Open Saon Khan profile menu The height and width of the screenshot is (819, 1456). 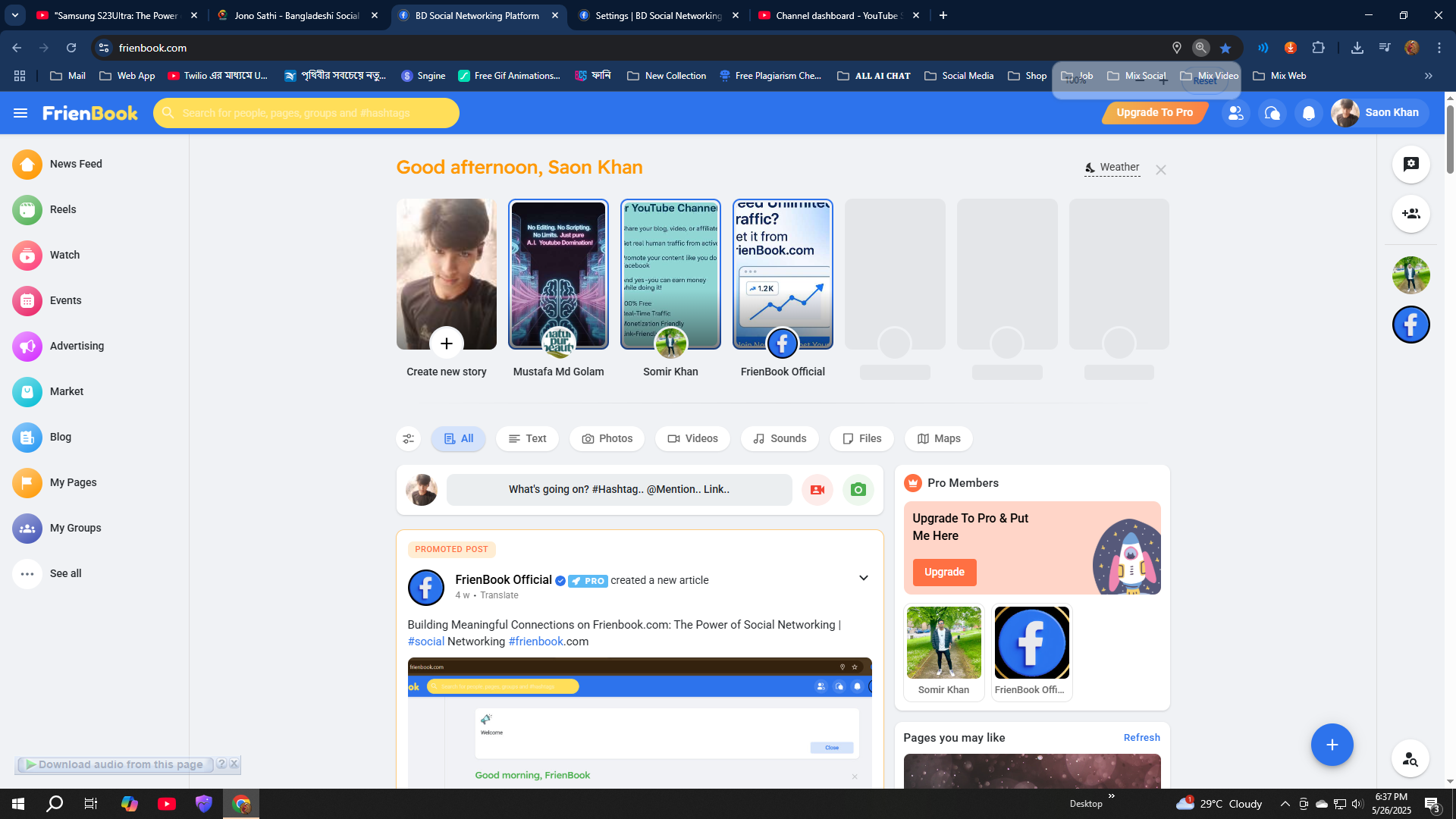click(1379, 113)
